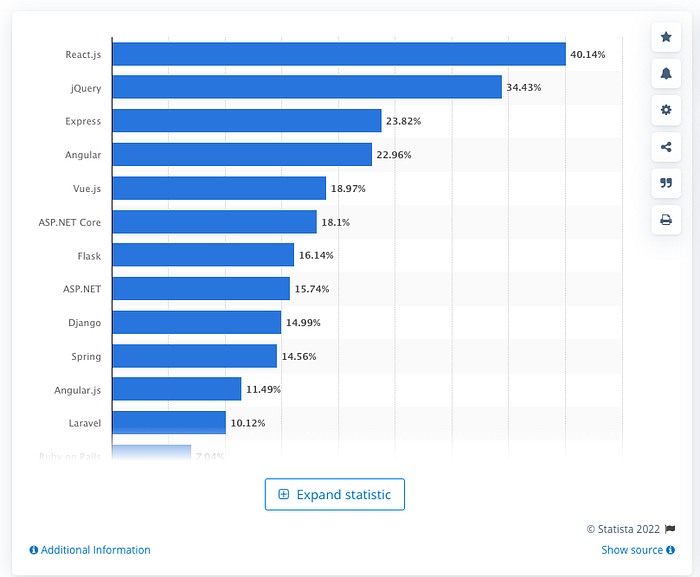Click the Django bar

point(197,322)
